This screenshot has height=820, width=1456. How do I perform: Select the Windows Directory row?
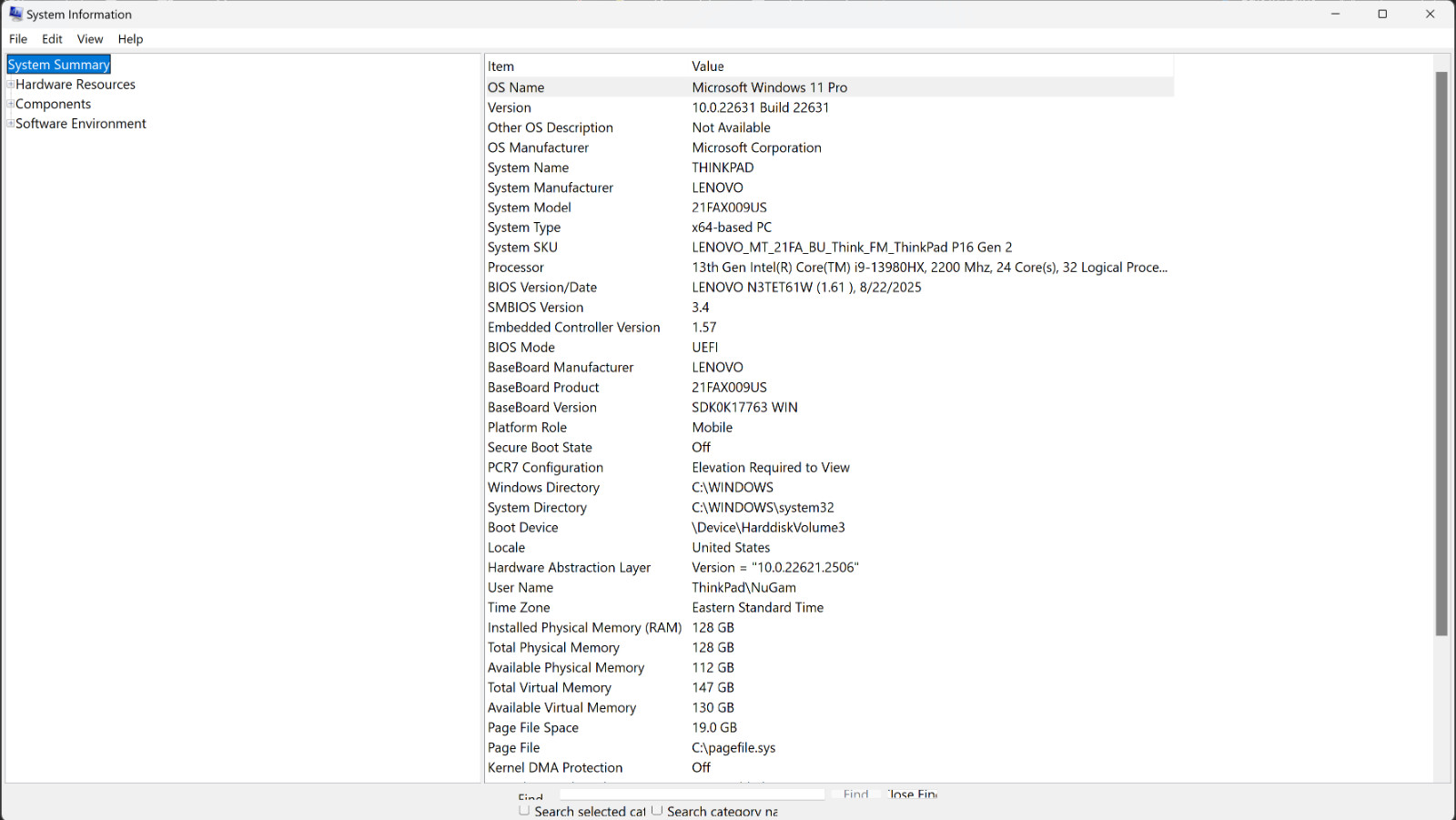tap(829, 488)
